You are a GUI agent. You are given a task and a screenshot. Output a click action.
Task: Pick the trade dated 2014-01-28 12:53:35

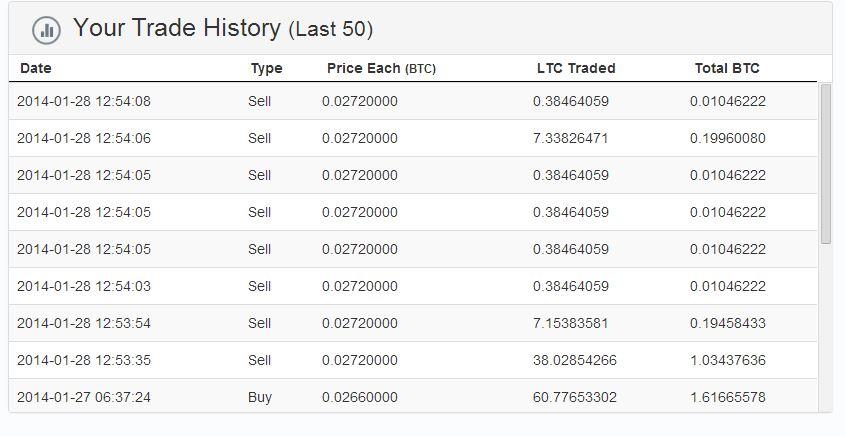[84, 360]
